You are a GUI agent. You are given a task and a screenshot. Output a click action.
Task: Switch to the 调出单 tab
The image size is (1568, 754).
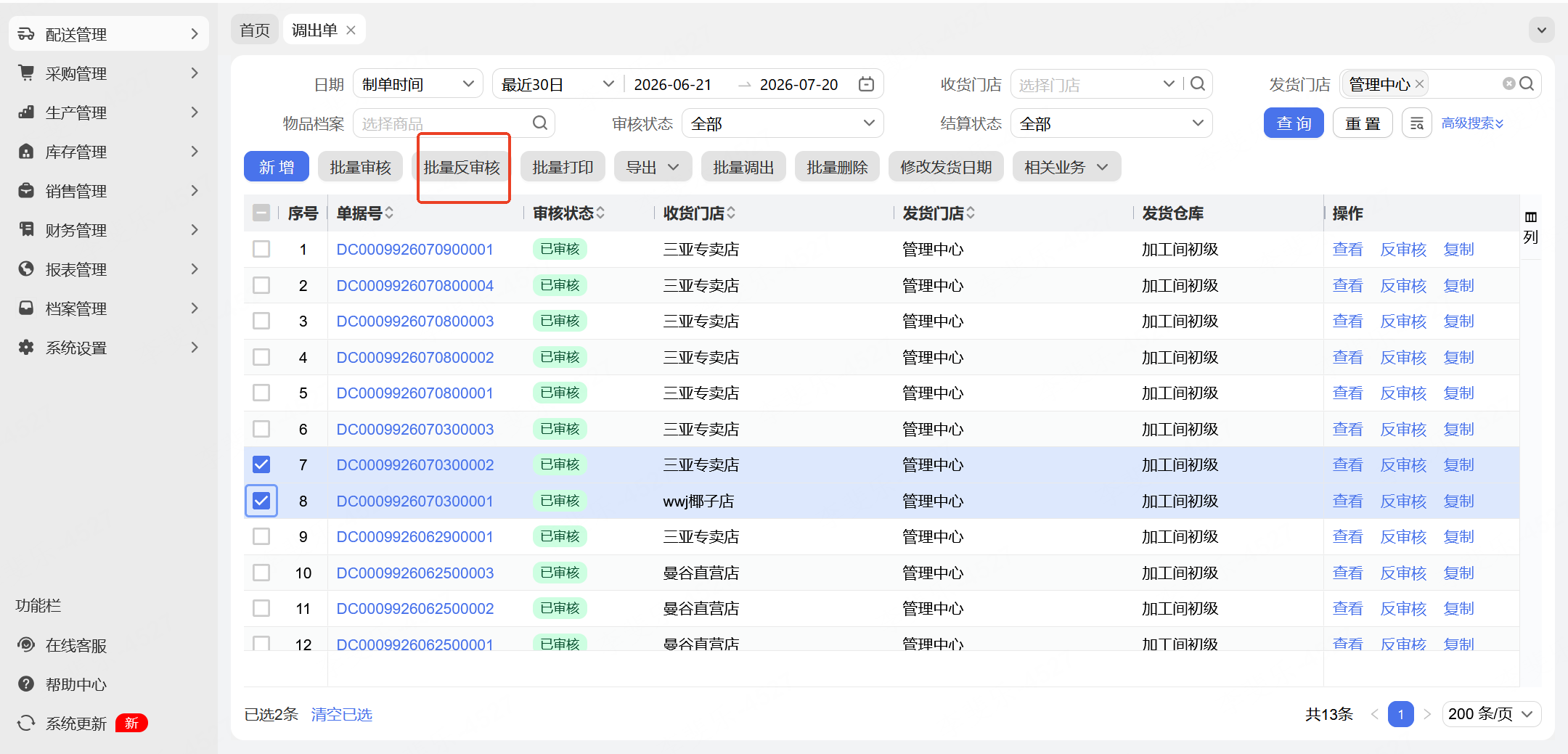tap(314, 30)
